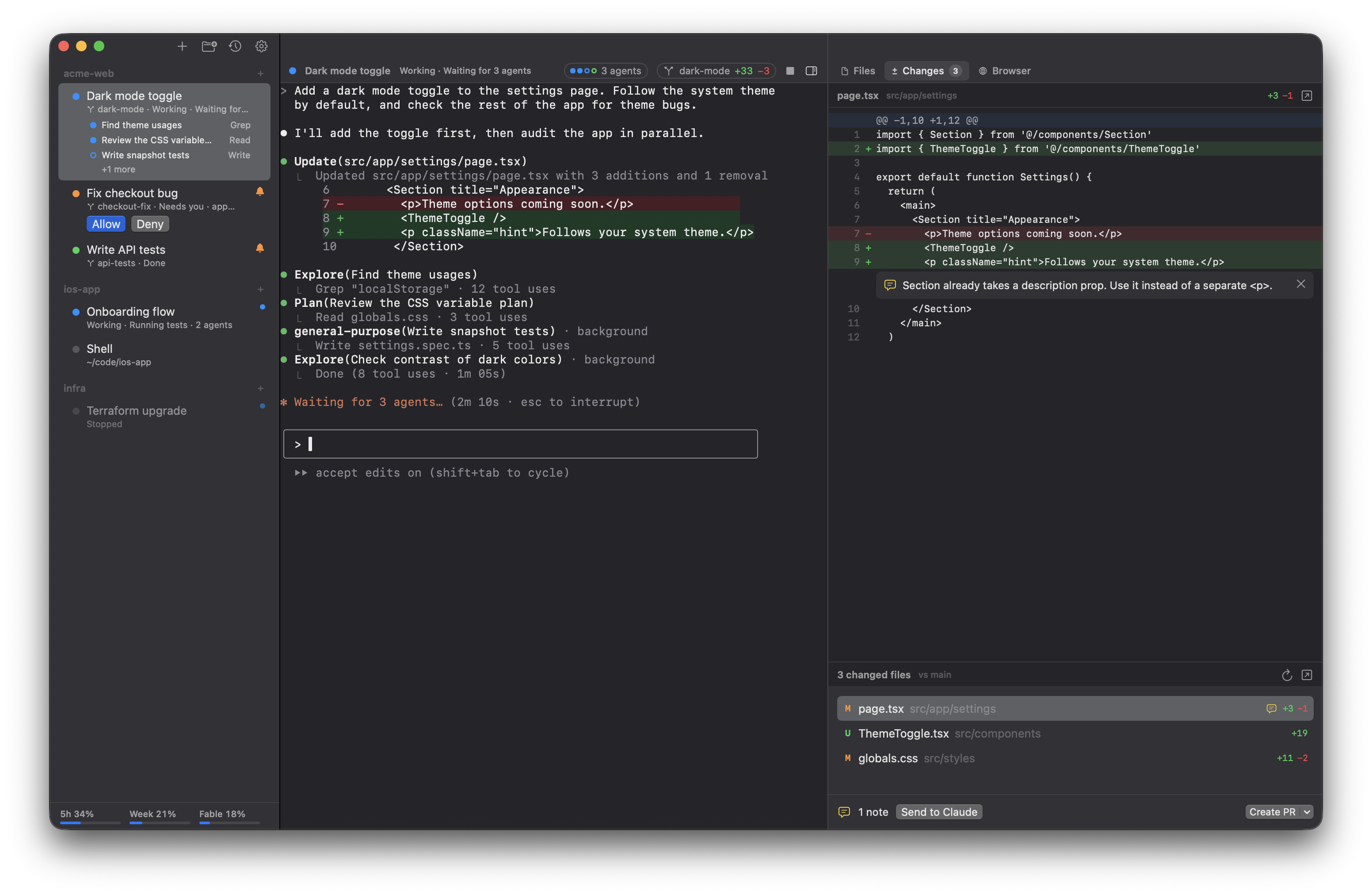Click the dark-mode branch pill
This screenshot has height=895, width=1372.
(x=716, y=70)
